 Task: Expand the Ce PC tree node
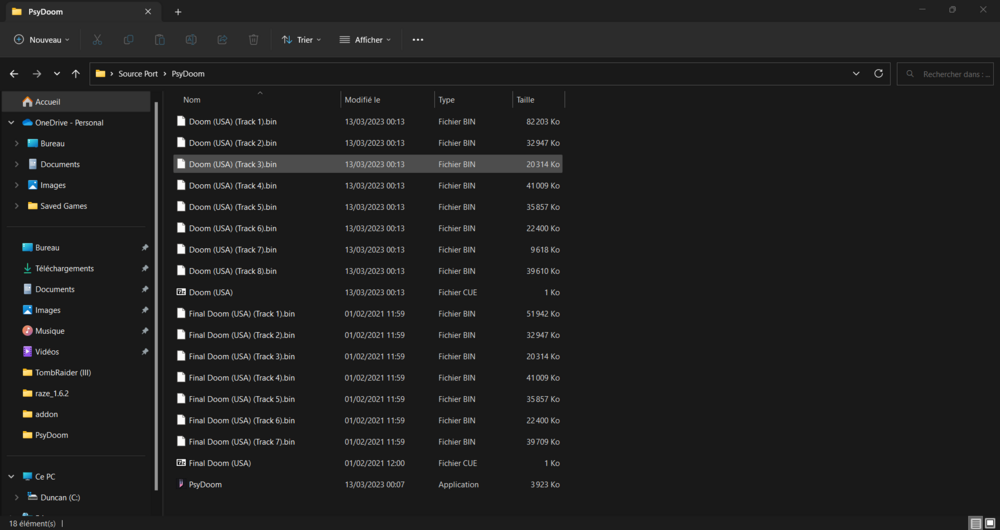point(11,477)
